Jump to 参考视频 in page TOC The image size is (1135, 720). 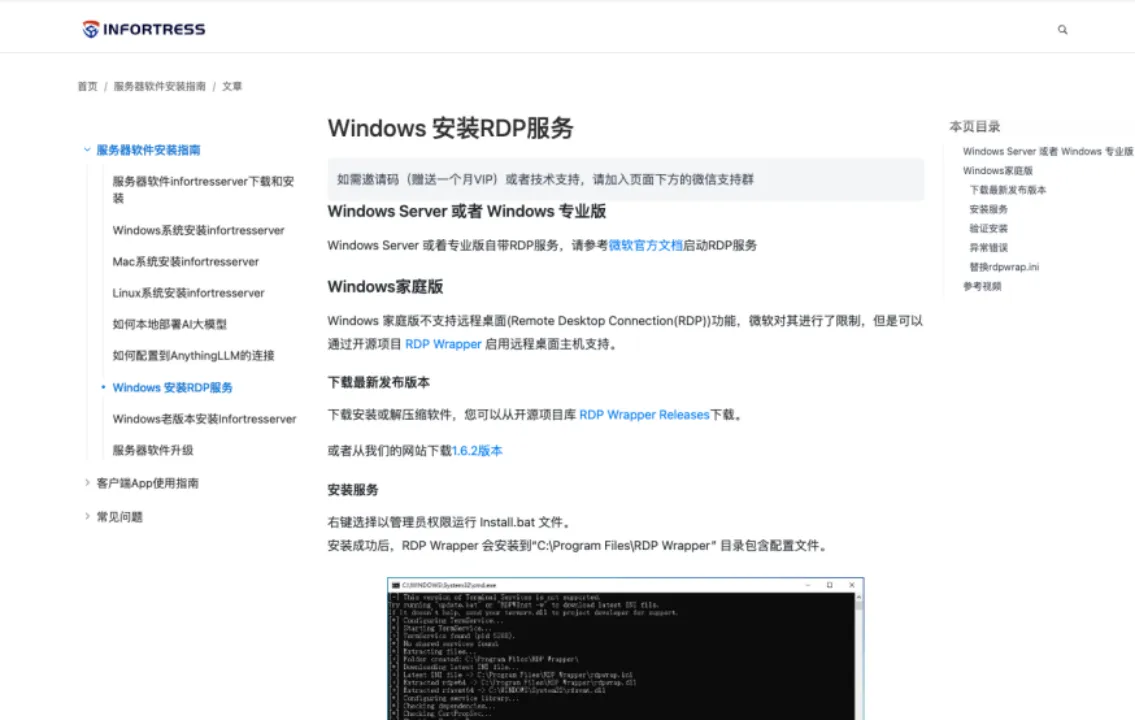point(982,287)
